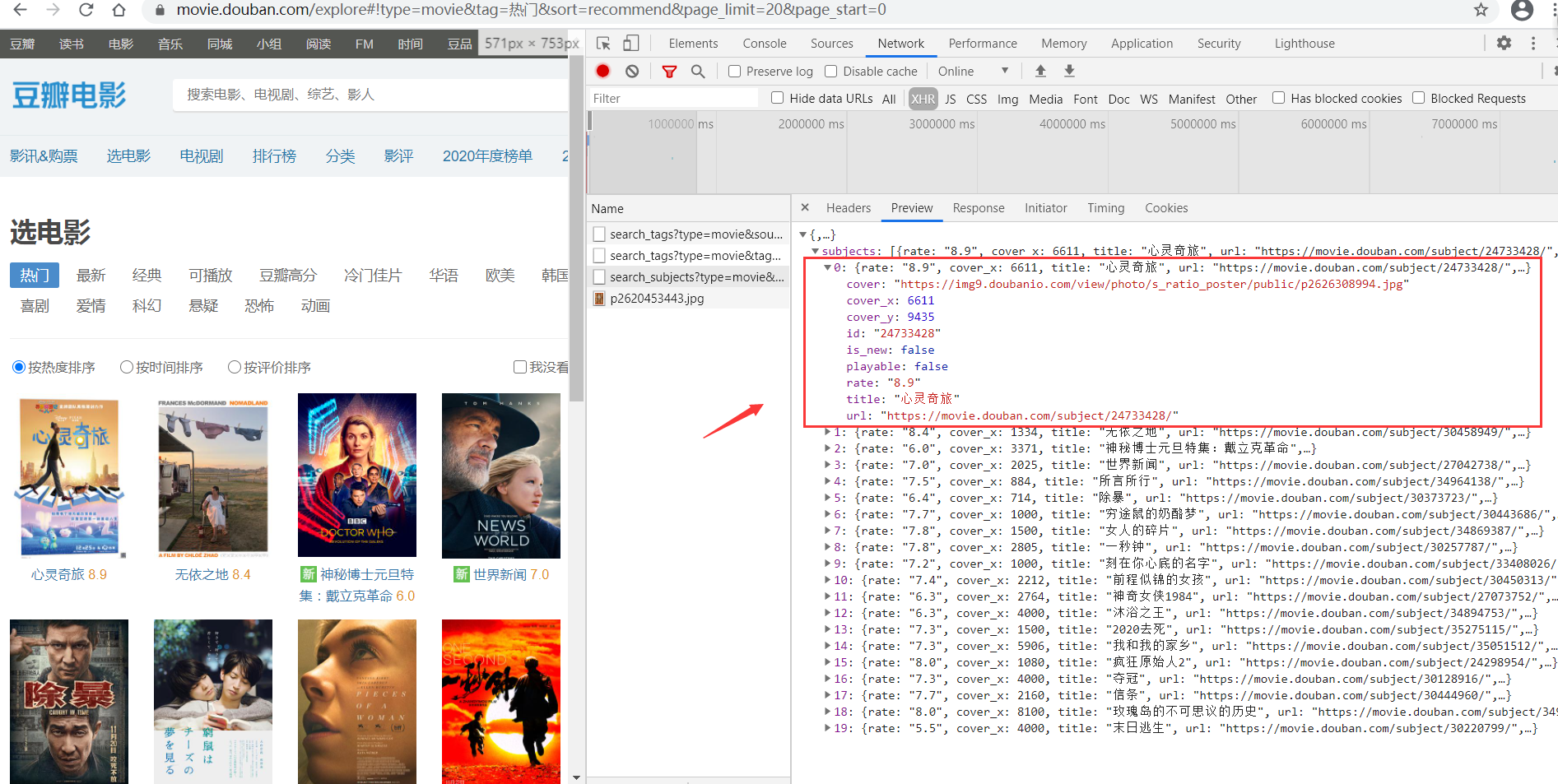Click the Douban movie search box

click(370, 95)
